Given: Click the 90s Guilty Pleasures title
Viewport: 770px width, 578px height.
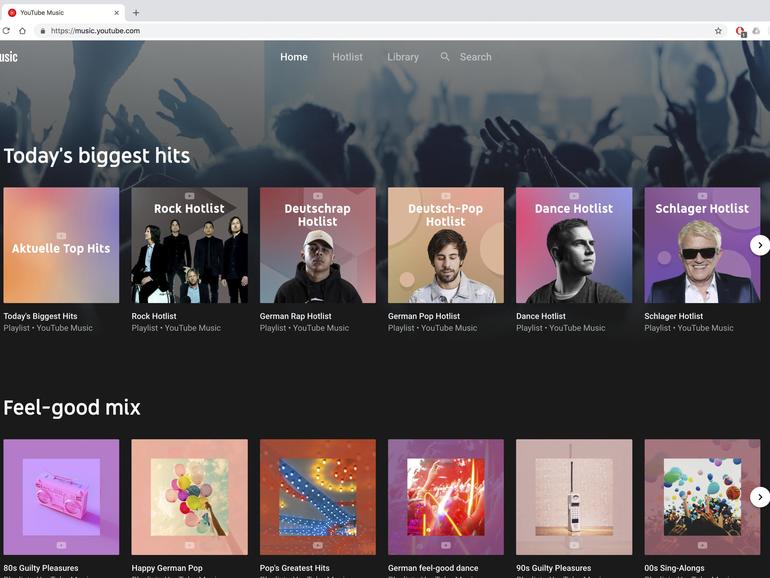Looking at the screenshot, I should [x=553, y=568].
